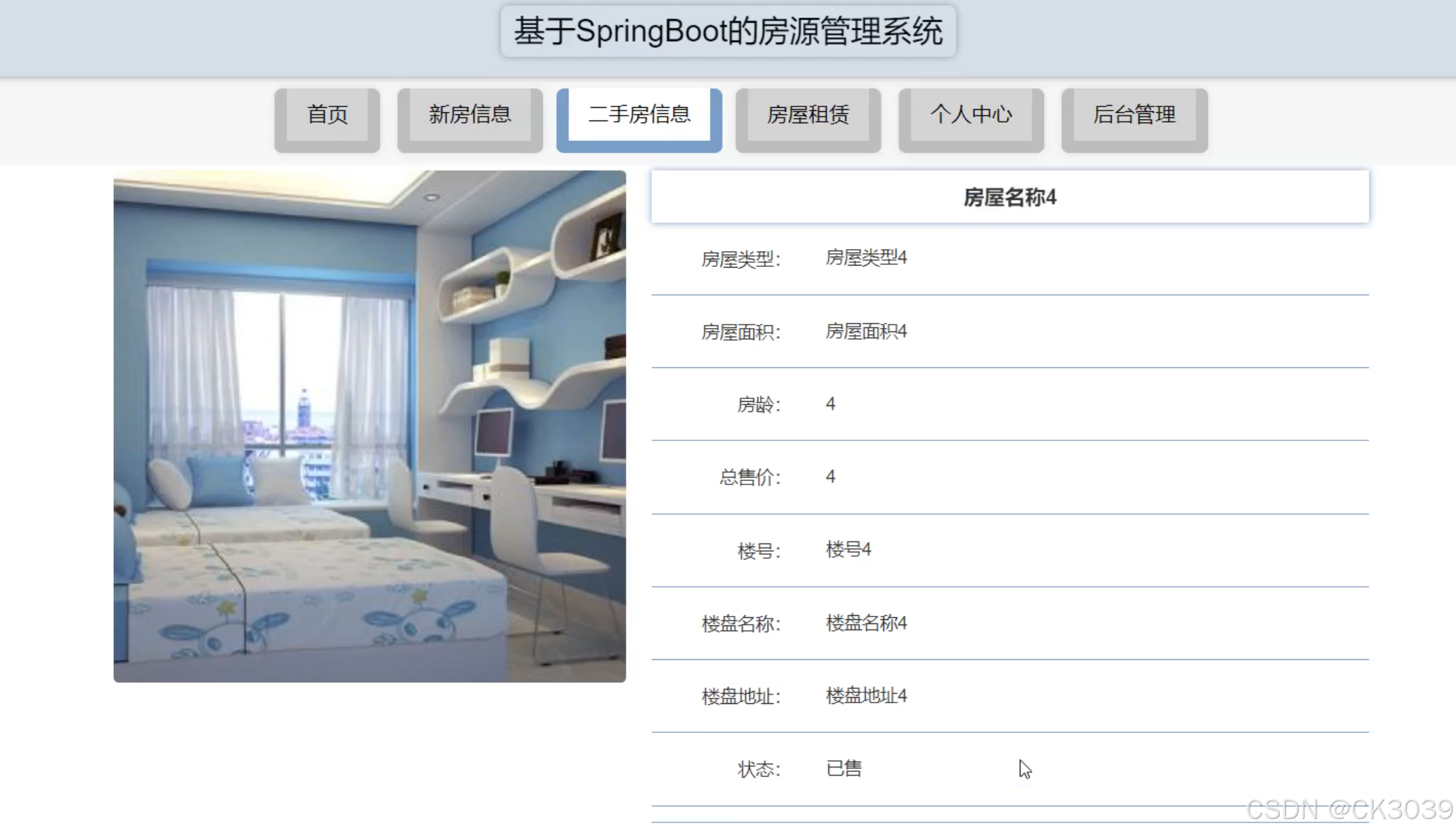This screenshot has height=834, width=1456.
Task: Click the CSDN @CK3039 watermark
Action: tap(1350, 810)
